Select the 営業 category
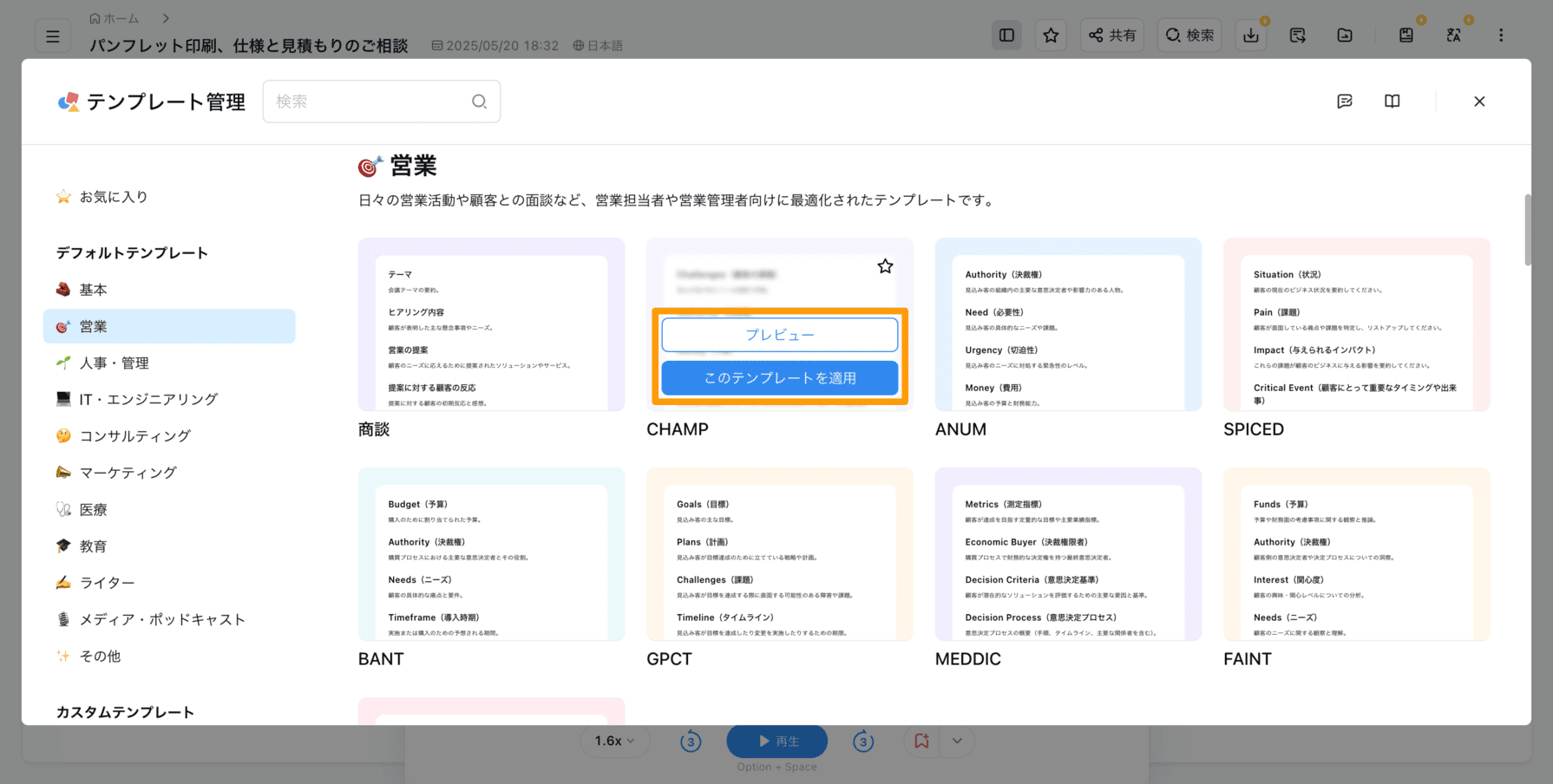The height and width of the screenshot is (784, 1553). coord(169,326)
